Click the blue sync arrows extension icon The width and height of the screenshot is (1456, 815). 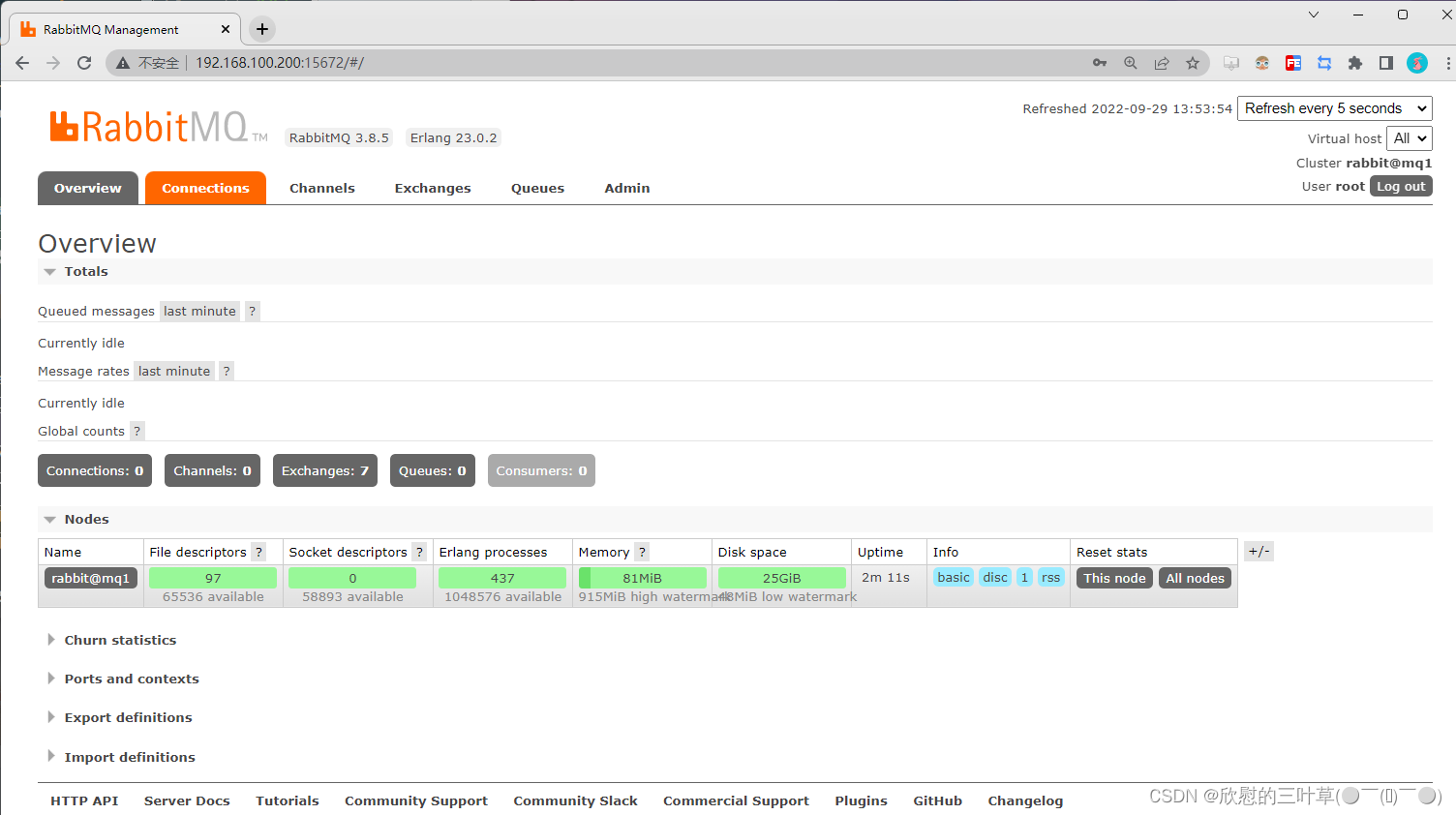click(1324, 63)
